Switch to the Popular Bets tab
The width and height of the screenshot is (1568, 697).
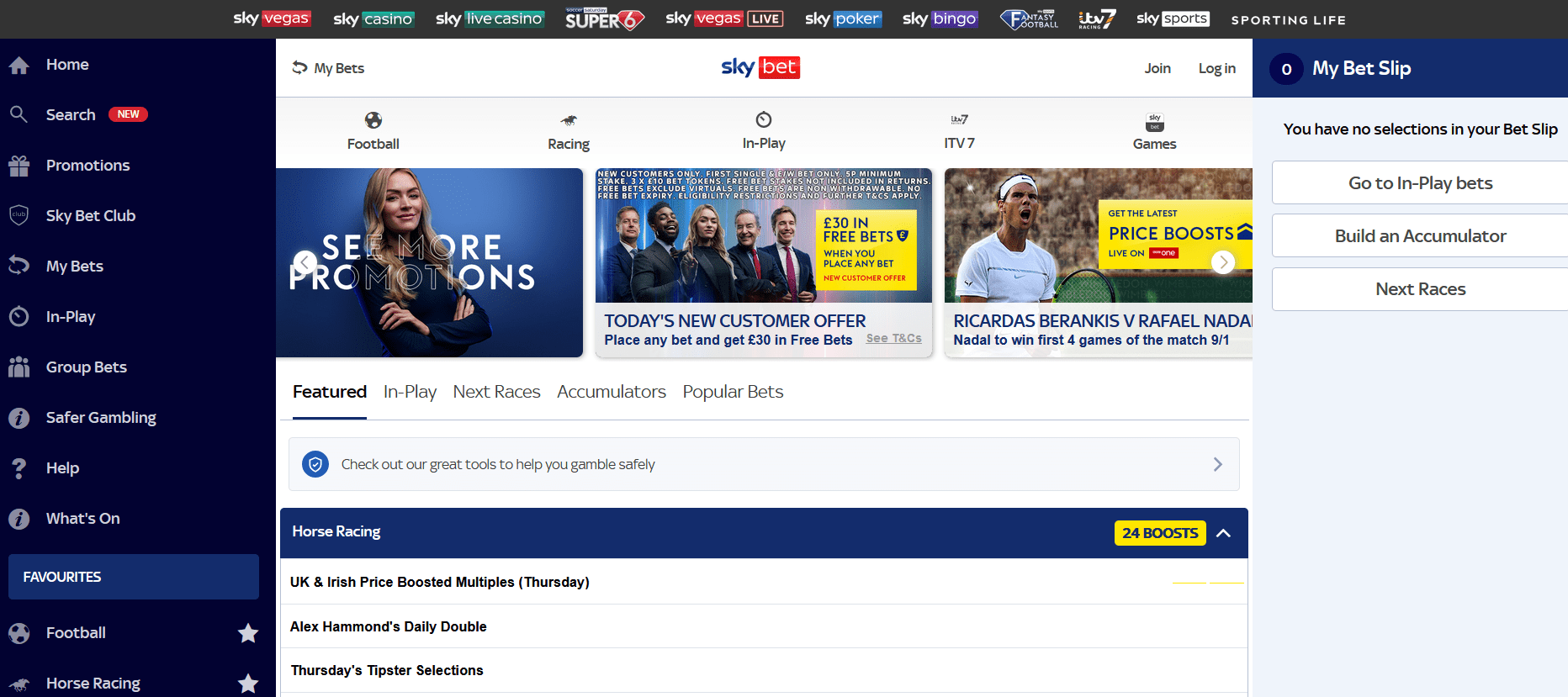click(733, 392)
